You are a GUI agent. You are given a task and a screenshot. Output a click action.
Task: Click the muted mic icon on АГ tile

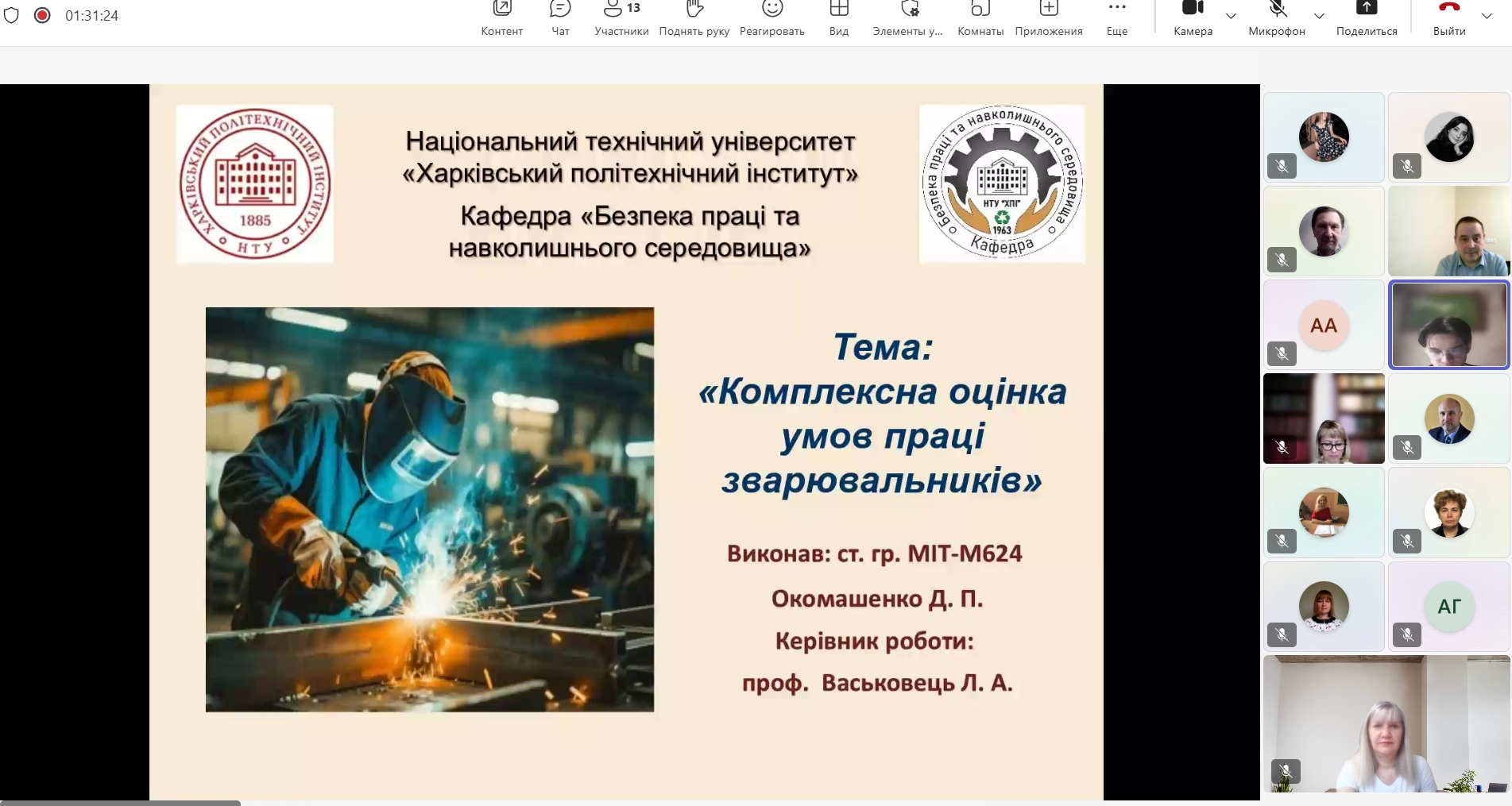[1407, 634]
